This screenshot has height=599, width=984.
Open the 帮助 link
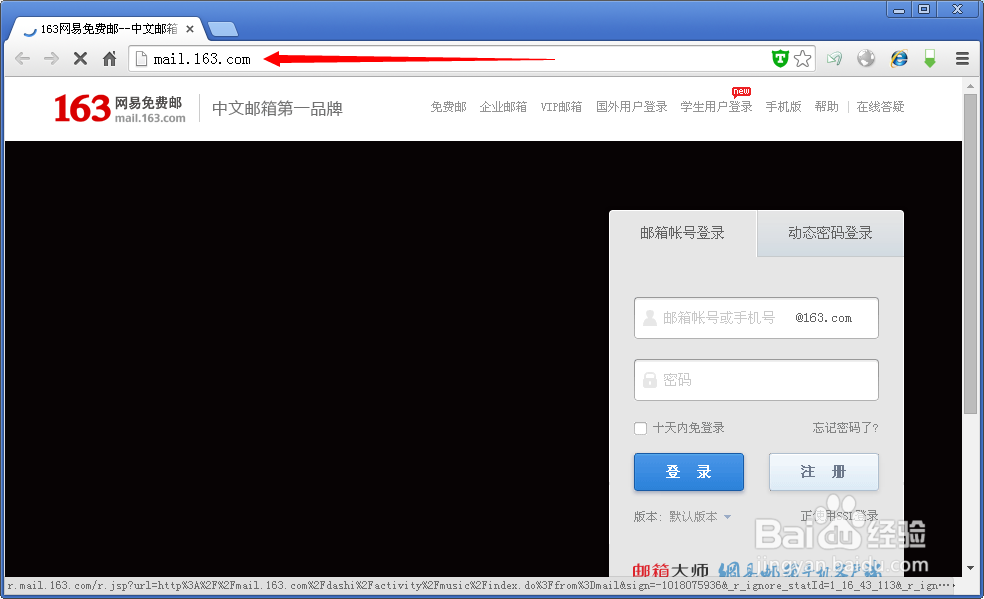pyautogui.click(x=826, y=107)
